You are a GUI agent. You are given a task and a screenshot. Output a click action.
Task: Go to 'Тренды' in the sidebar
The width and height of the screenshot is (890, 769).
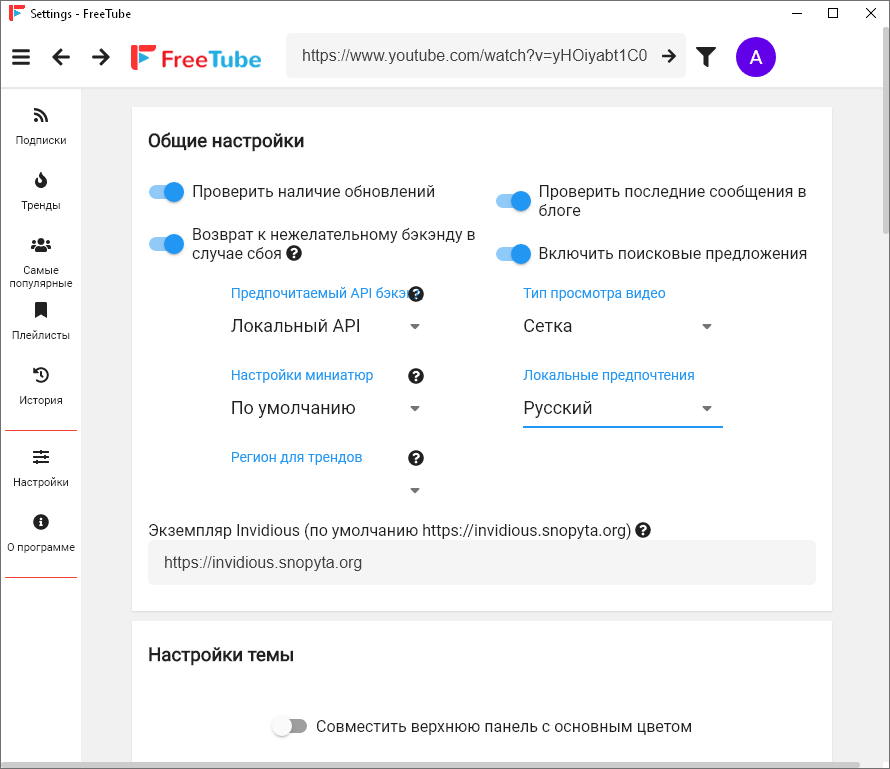pyautogui.click(x=41, y=191)
